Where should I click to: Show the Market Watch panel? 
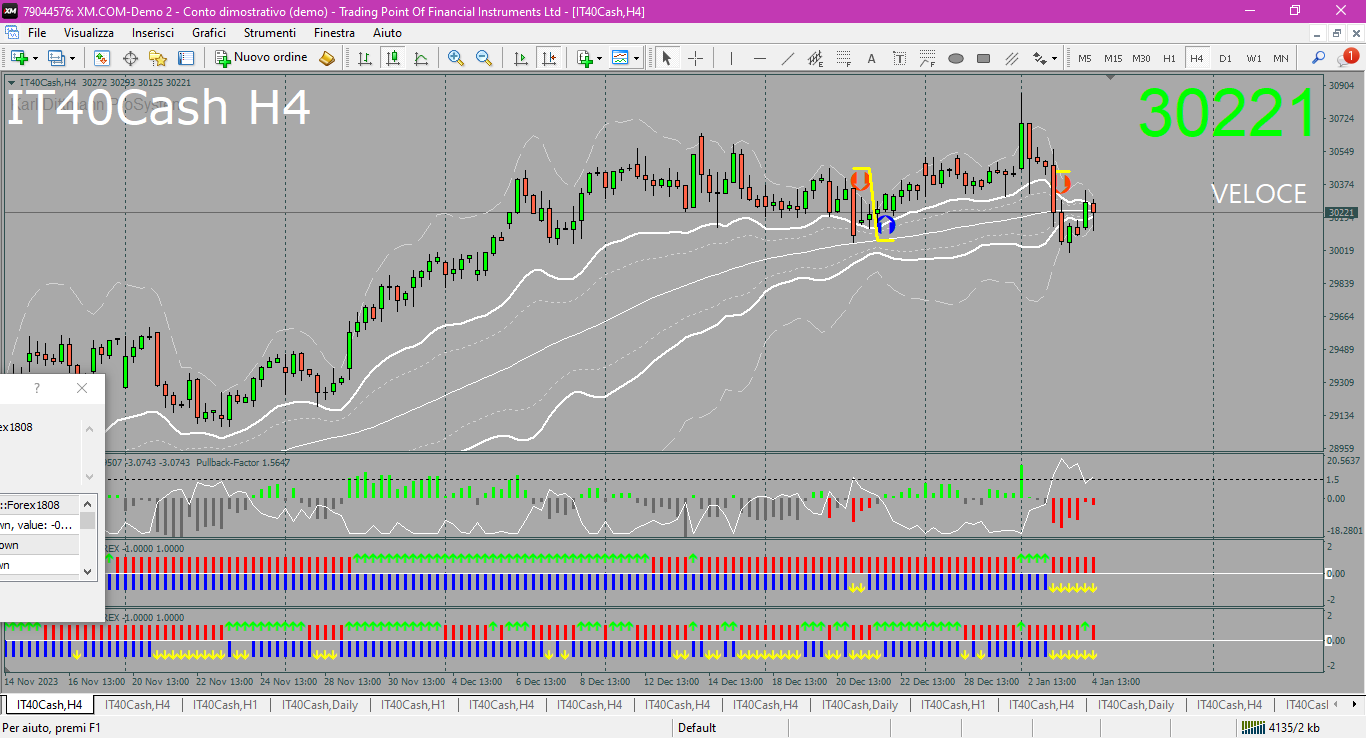pyautogui.click(x=102, y=58)
